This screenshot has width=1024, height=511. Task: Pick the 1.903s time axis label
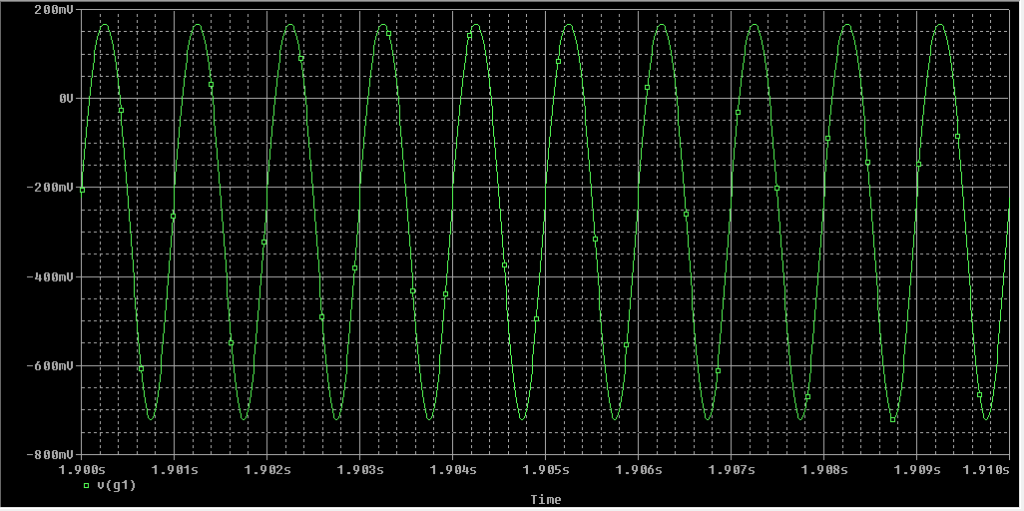360,468
